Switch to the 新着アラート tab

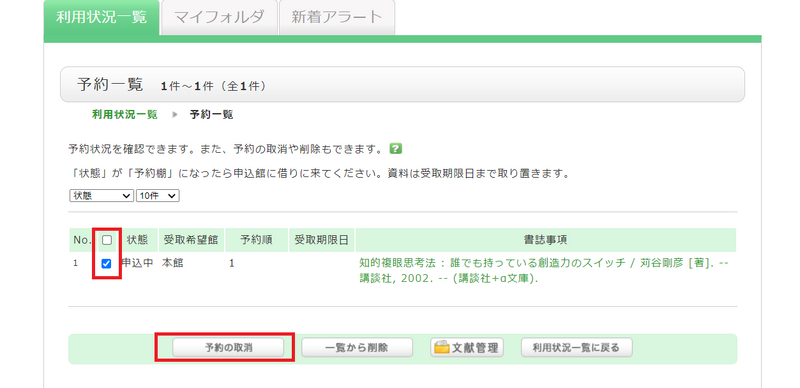pos(337,17)
